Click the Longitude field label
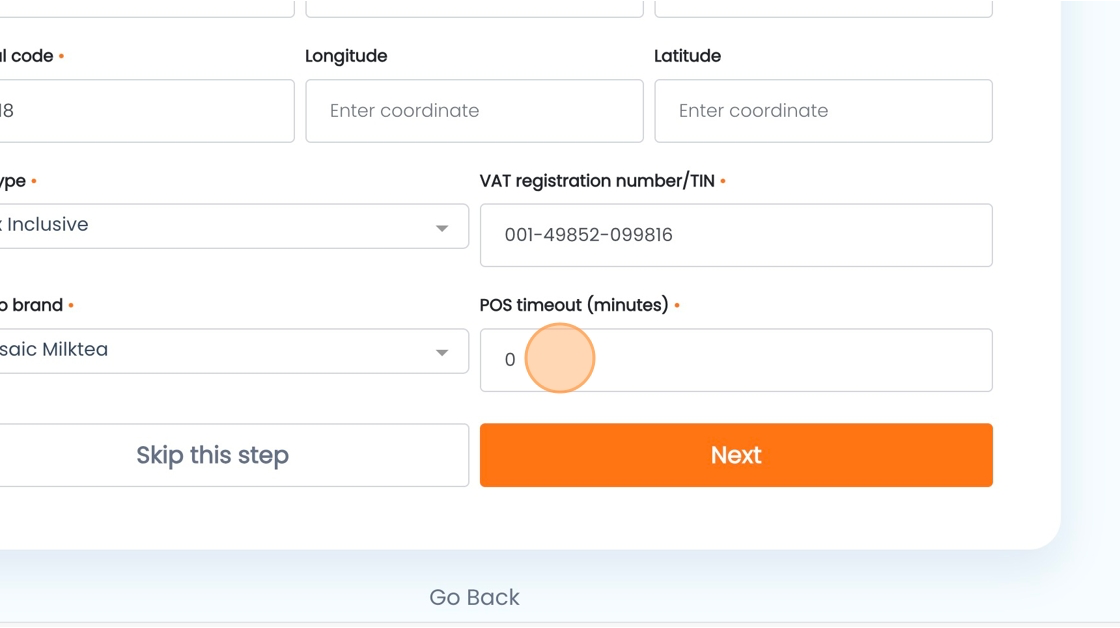This screenshot has height=628, width=1120. tap(346, 56)
